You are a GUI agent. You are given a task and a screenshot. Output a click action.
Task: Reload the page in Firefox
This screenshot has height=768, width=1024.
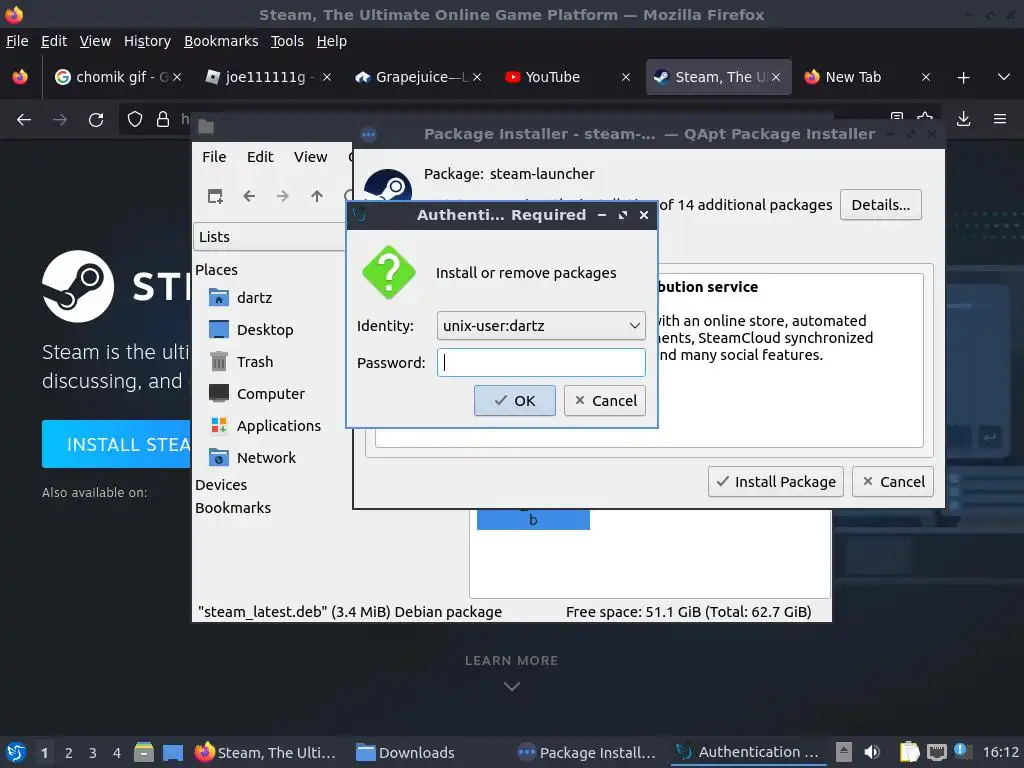(96, 120)
